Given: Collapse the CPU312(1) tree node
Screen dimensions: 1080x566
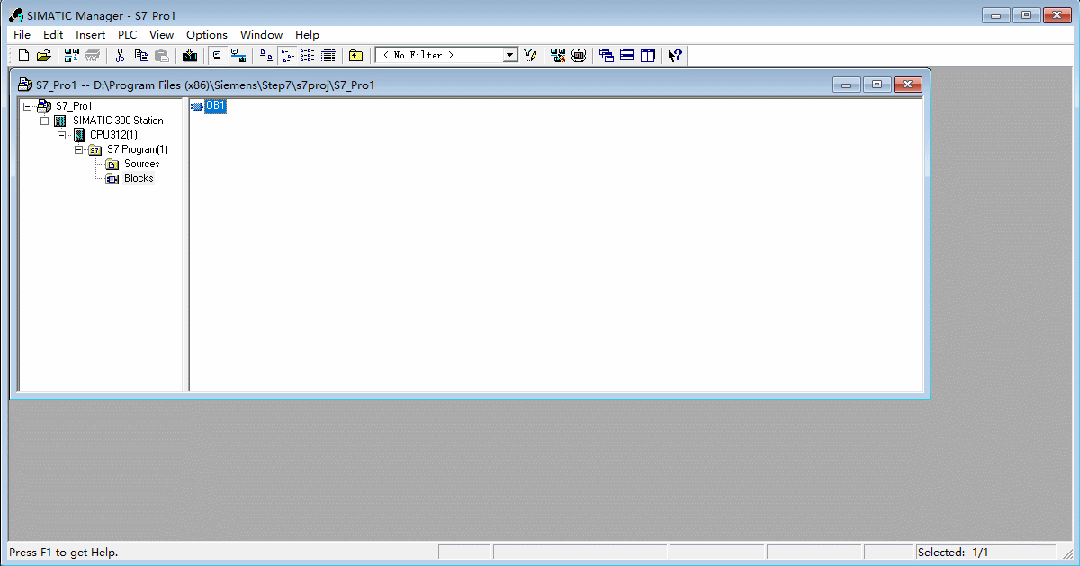Looking at the screenshot, I should (x=61, y=135).
